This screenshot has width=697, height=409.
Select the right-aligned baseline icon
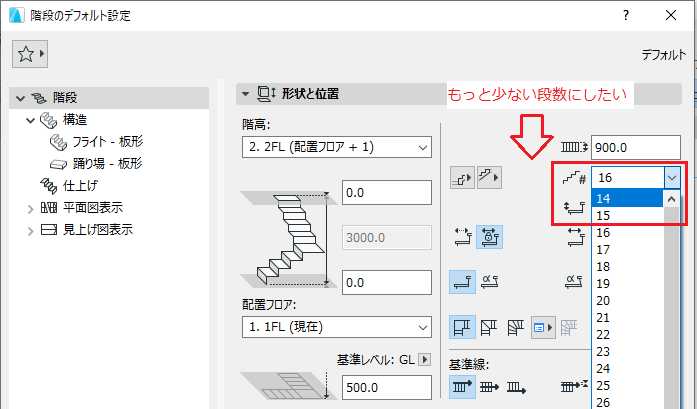click(517, 387)
